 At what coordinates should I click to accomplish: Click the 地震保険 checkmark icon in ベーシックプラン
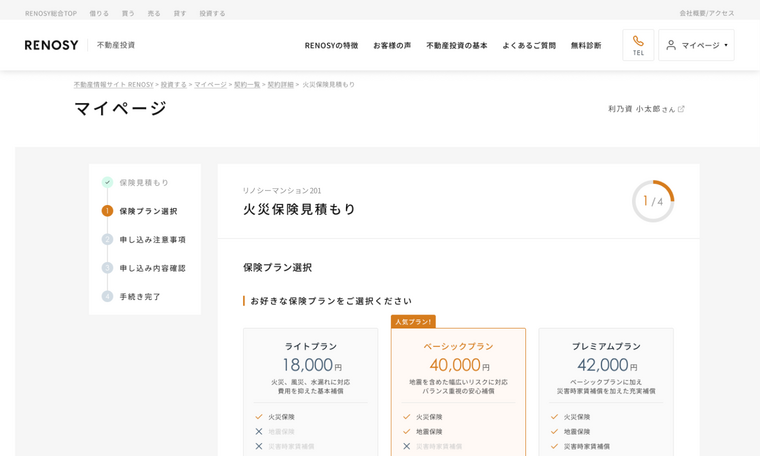(407, 431)
